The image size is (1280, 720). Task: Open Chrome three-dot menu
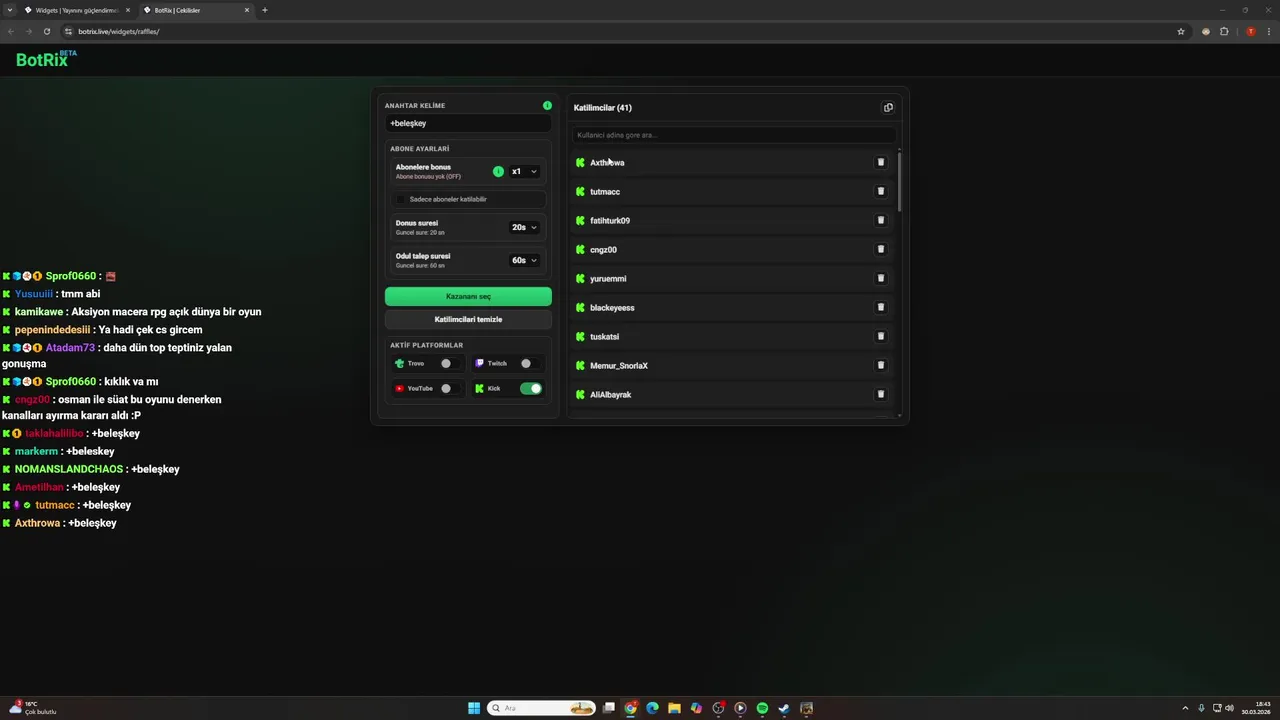[x=1267, y=31]
